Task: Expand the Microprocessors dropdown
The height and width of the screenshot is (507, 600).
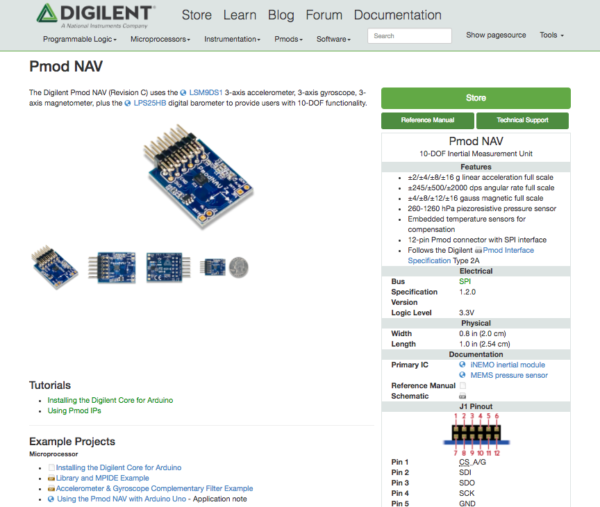Action: pos(160,39)
